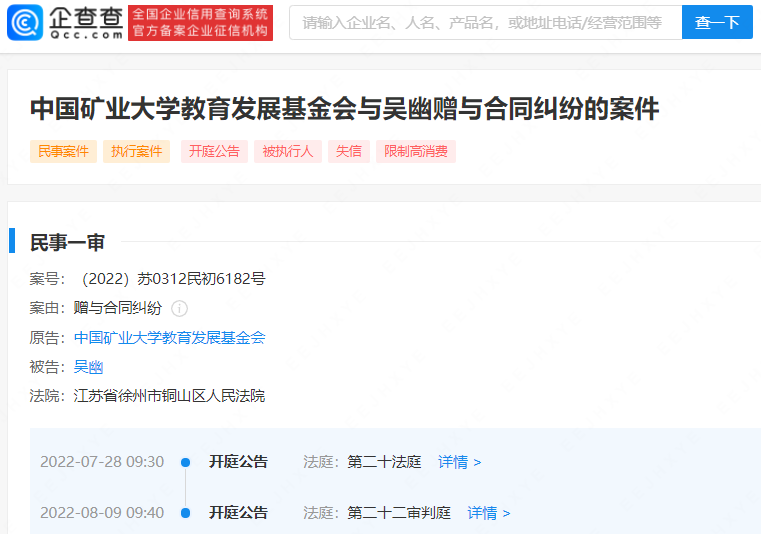This screenshot has width=761, height=534.
Task: Open 详情 for 第二十法庭 hearing
Action: click(x=460, y=462)
